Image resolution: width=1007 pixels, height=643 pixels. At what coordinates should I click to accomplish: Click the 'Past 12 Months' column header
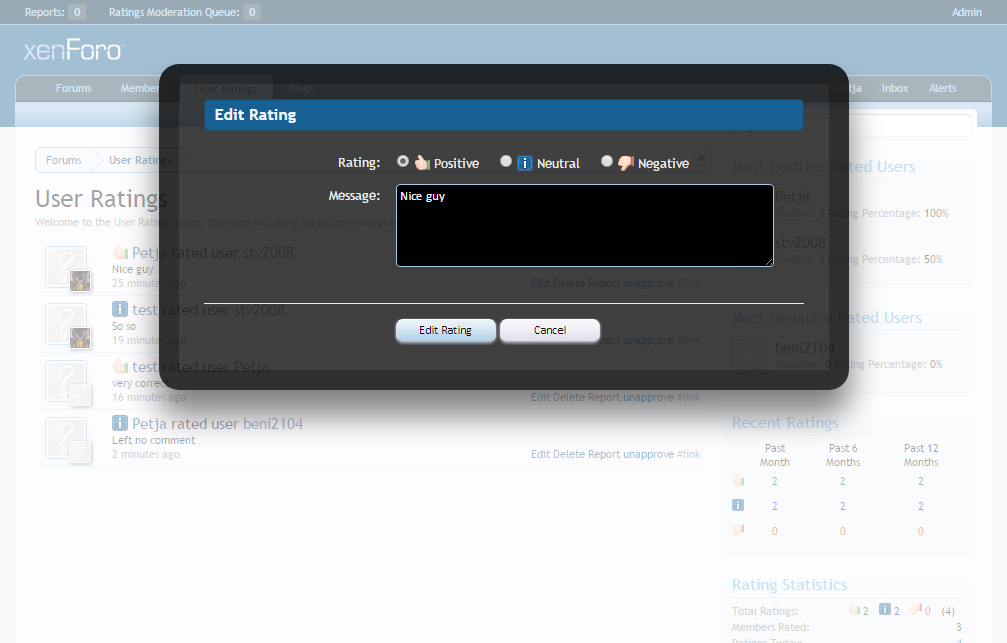pos(921,455)
